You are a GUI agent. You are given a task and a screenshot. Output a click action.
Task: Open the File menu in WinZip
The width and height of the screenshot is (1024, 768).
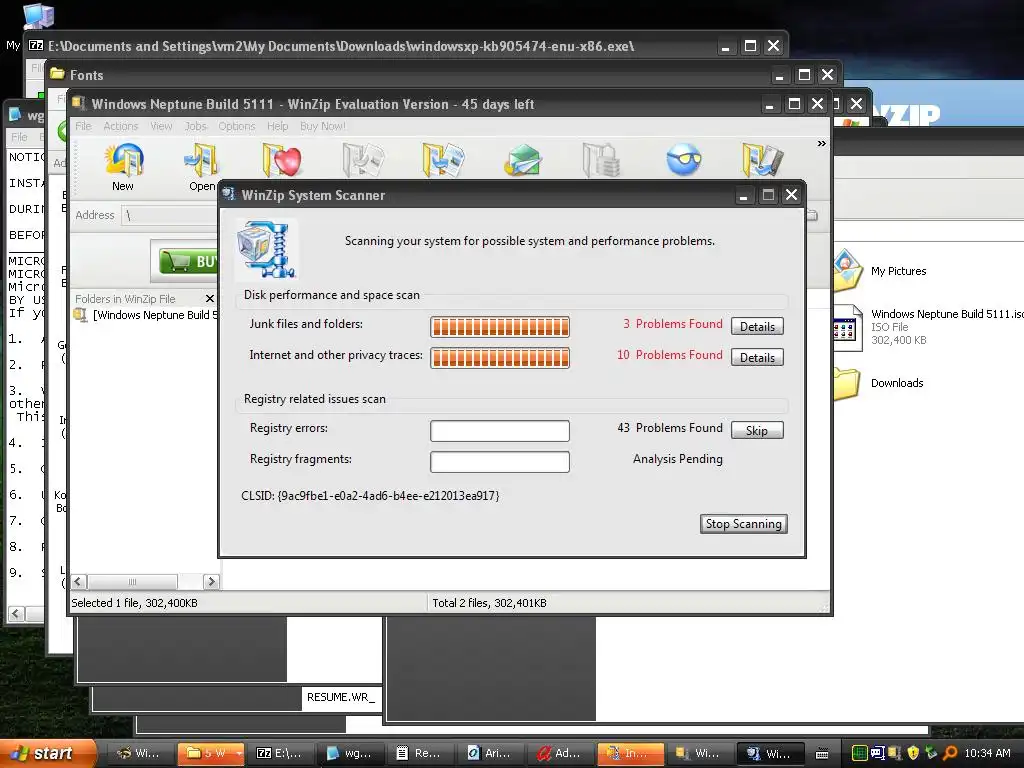point(83,126)
